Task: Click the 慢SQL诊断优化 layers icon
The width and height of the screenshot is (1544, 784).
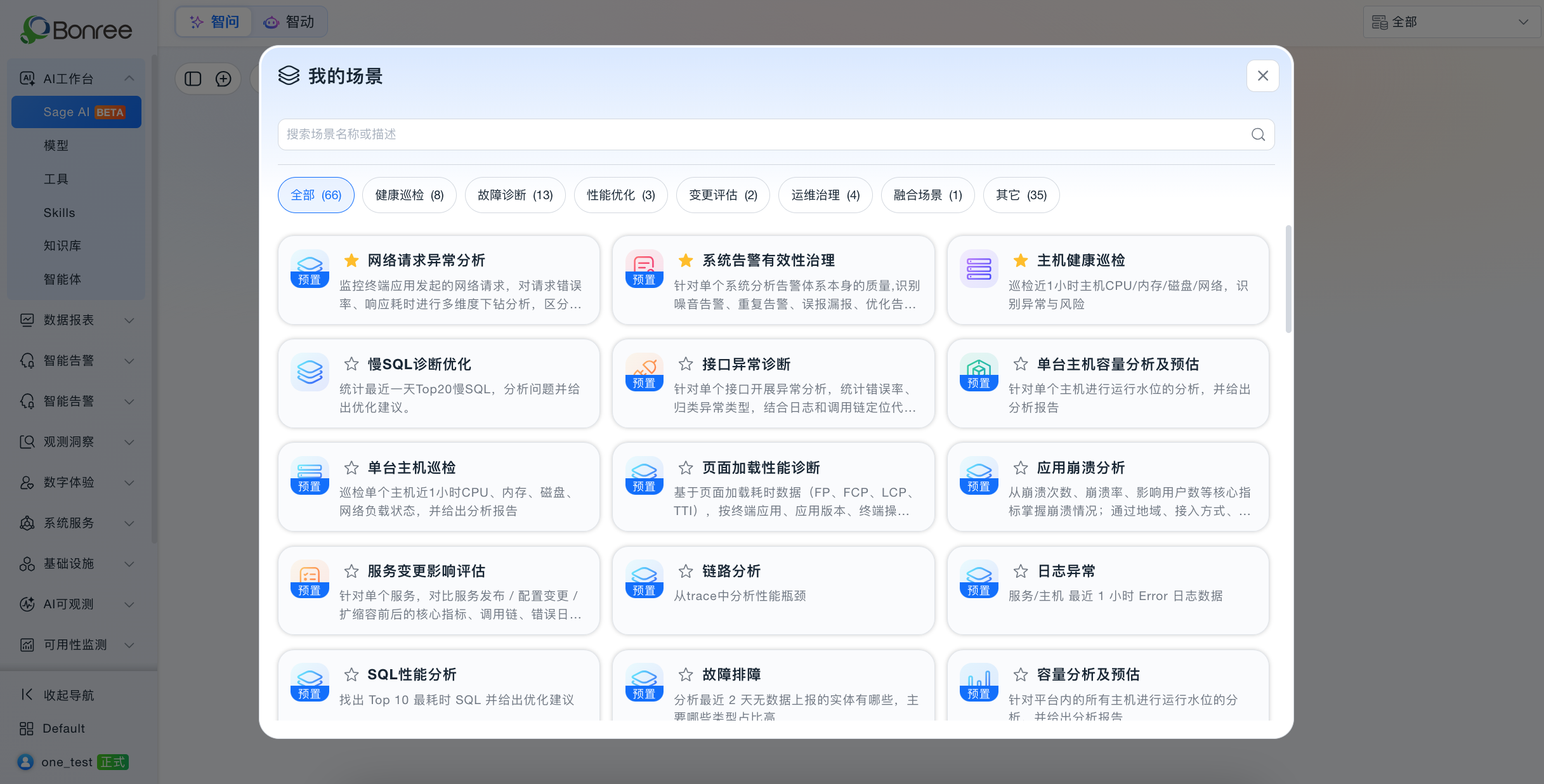Action: point(310,372)
